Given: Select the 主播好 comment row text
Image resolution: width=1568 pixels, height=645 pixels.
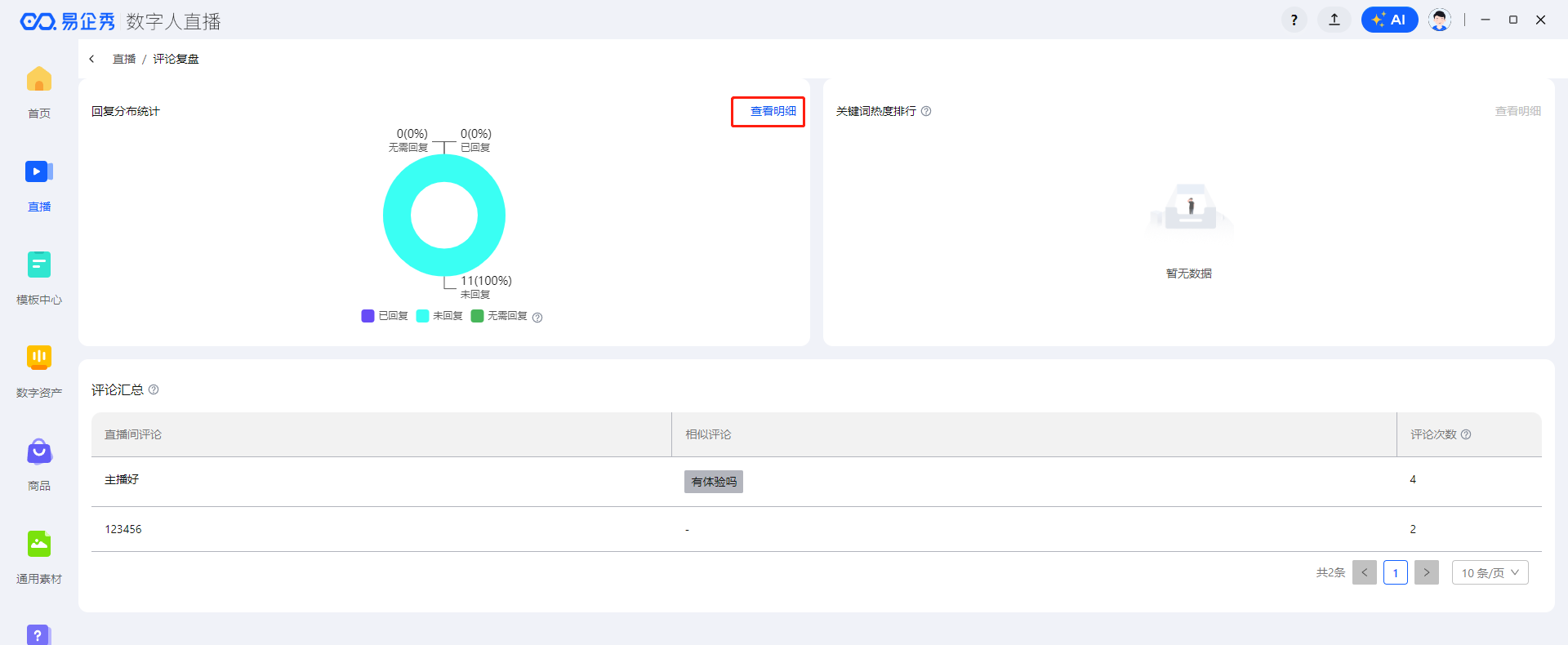Looking at the screenshot, I should (x=122, y=479).
